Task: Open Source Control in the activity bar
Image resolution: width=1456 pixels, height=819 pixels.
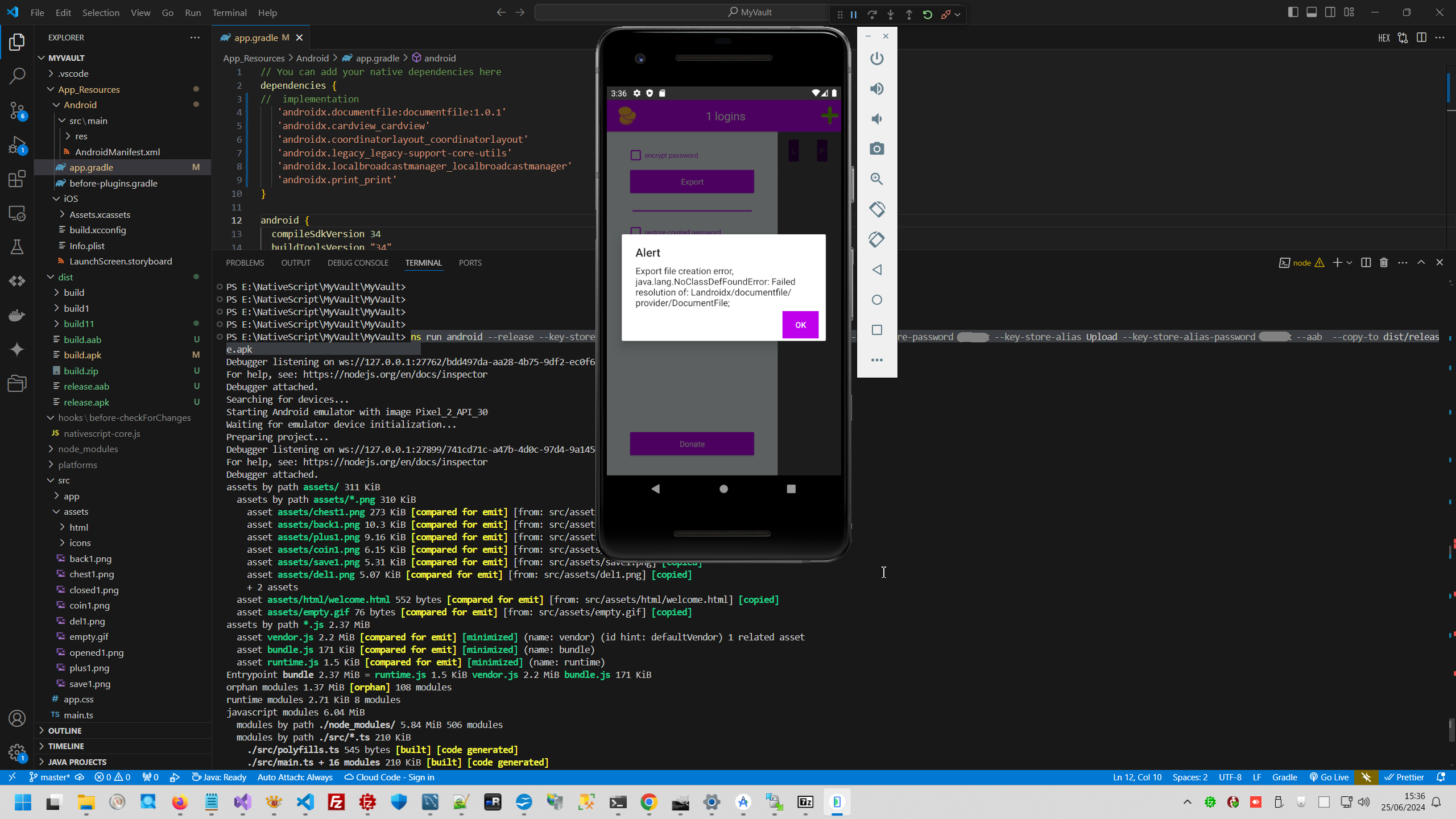Action: coord(17,111)
